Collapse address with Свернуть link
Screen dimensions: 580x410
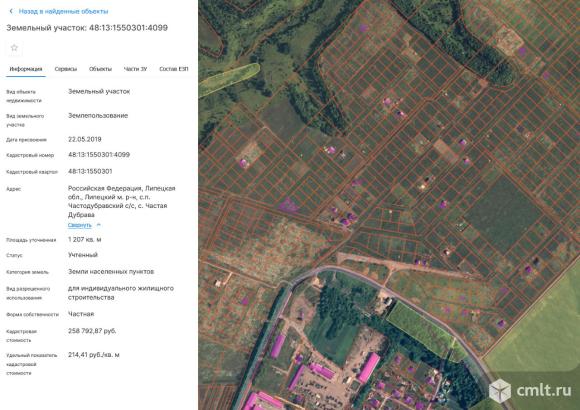80,225
